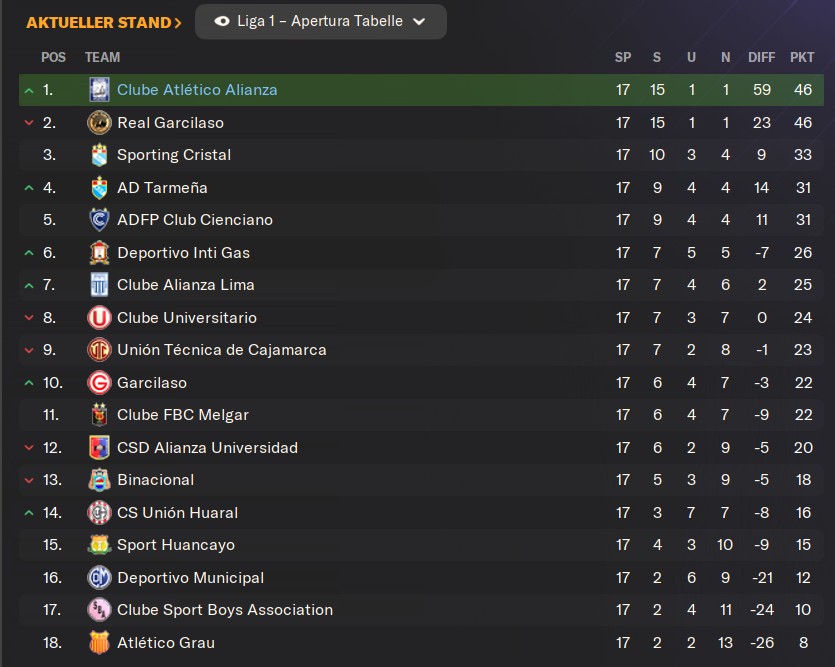Click the Deportivo Municipal club badge

pyautogui.click(x=99, y=578)
